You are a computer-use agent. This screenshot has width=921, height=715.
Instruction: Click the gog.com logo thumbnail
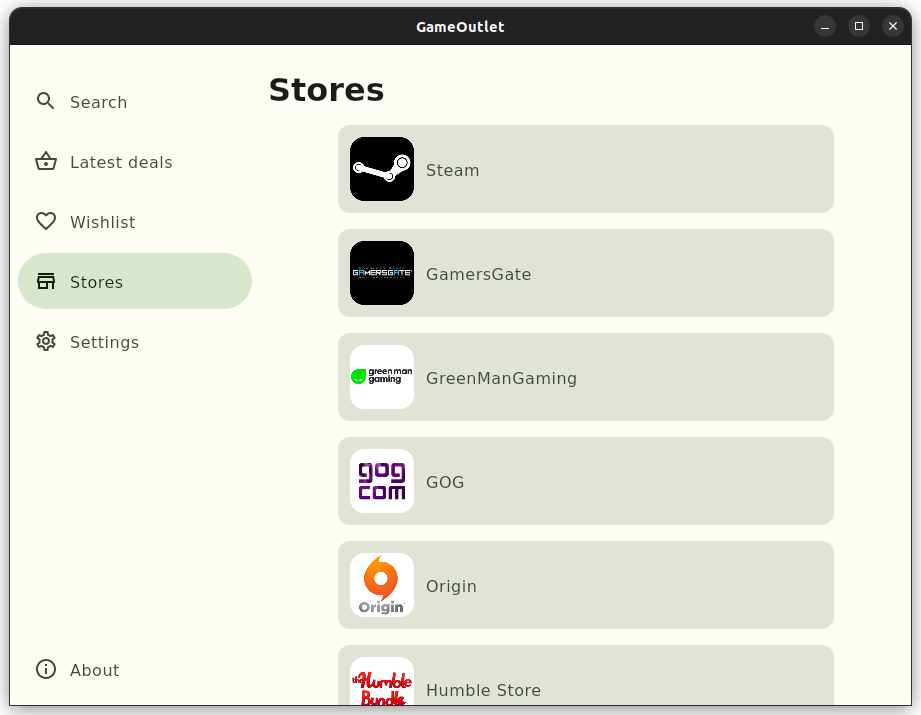pos(382,481)
